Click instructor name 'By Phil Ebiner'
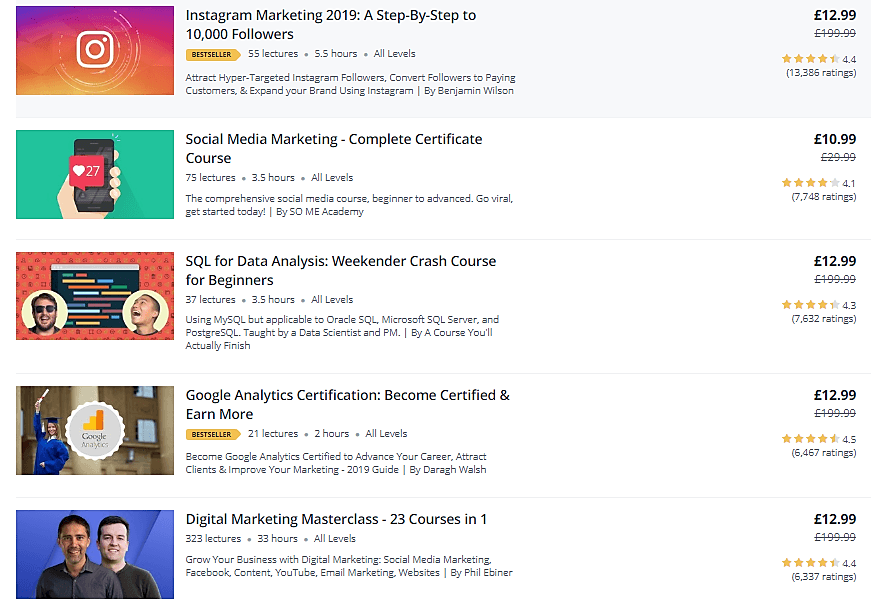This screenshot has width=877, height=615. (481, 573)
